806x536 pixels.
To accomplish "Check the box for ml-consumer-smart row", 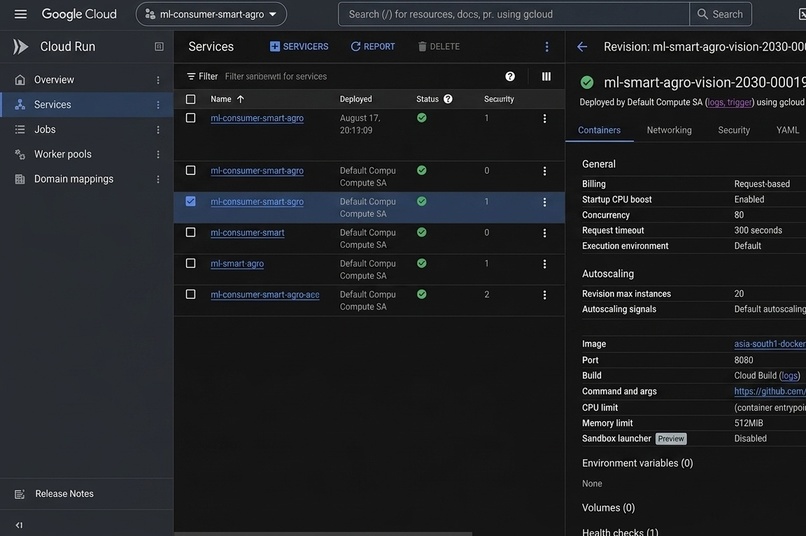I will [191, 233].
